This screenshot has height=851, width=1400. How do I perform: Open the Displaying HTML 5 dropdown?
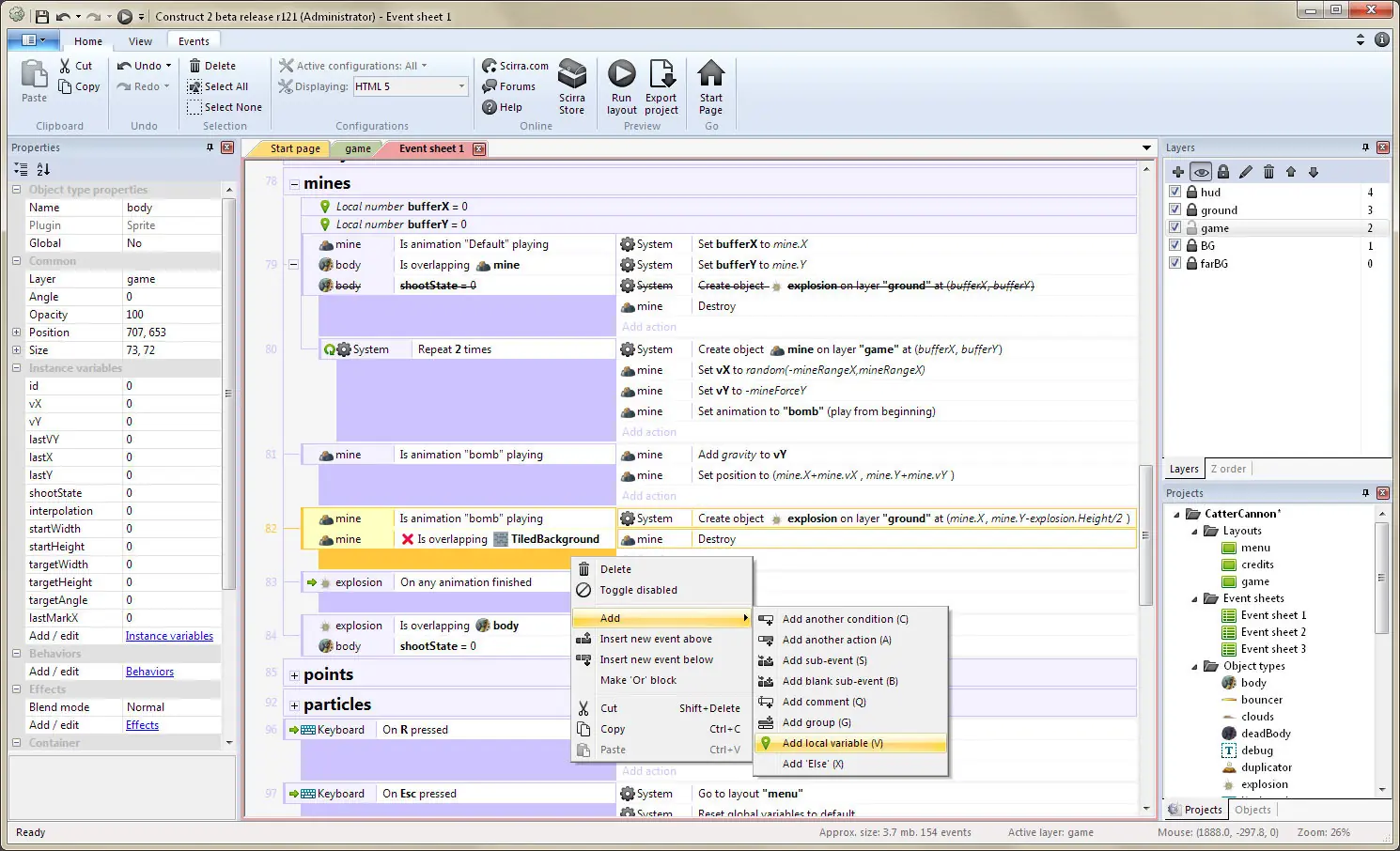coord(411,86)
